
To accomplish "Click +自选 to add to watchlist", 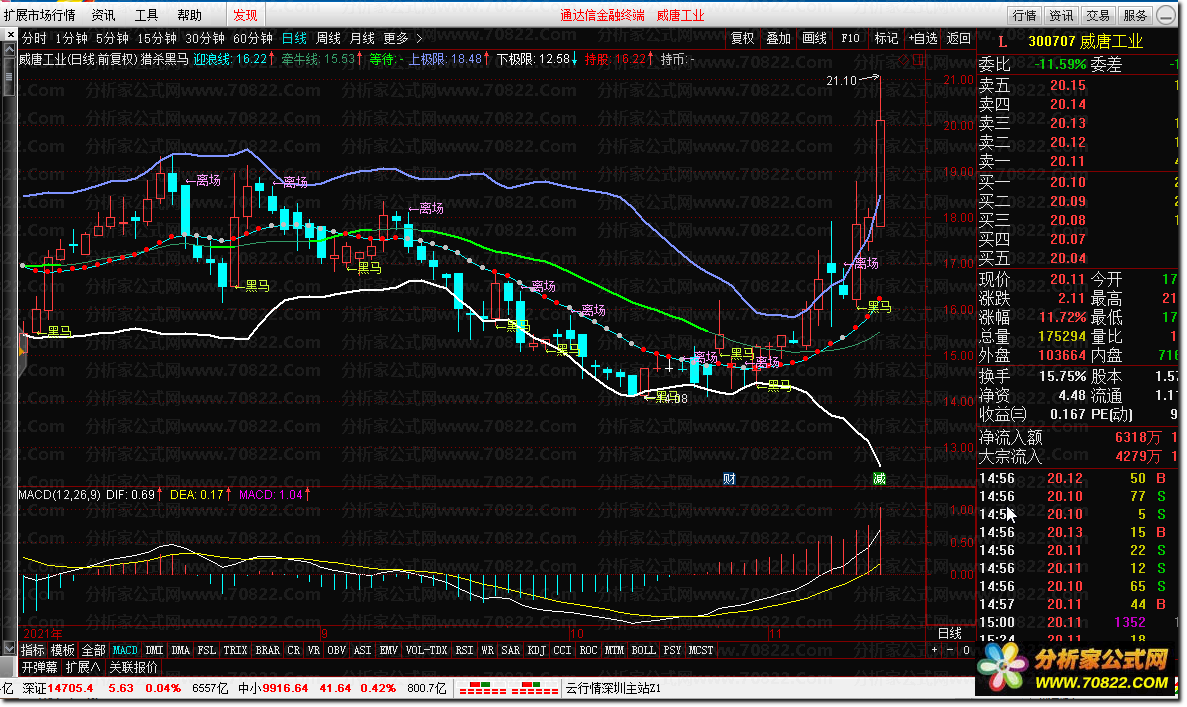I will coord(923,38).
